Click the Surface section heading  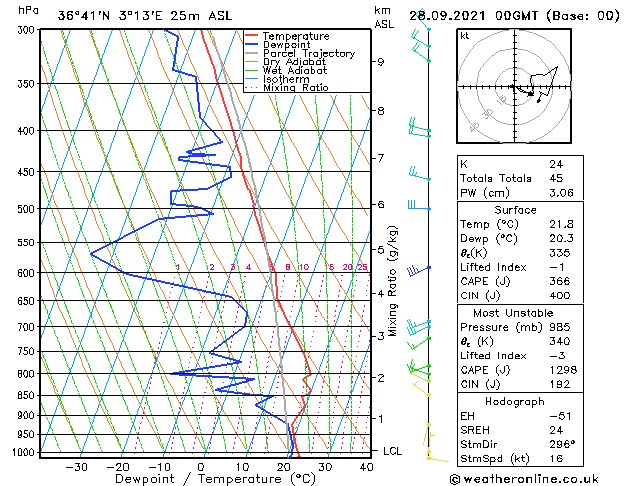pyautogui.click(x=515, y=210)
